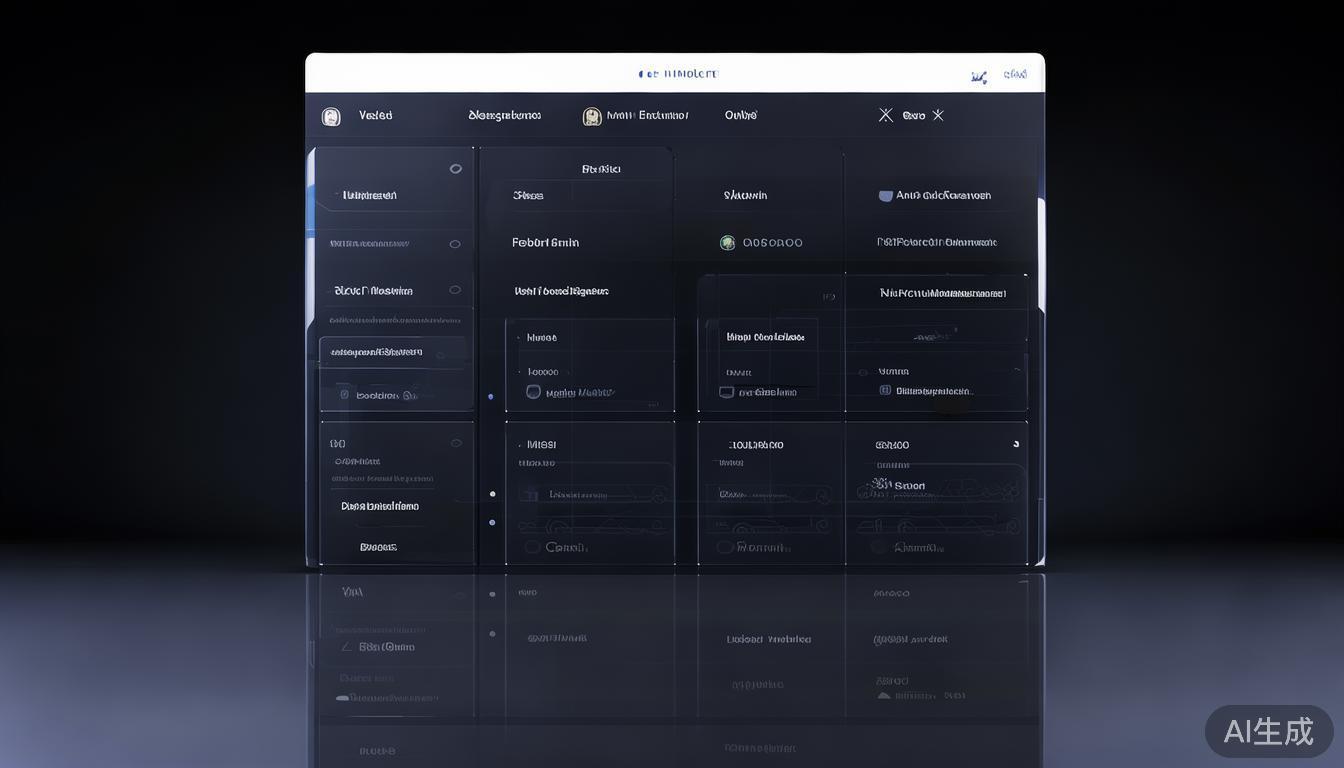Select the blue folder icon beside Anro
The width and height of the screenshot is (1344, 768).
click(x=885, y=196)
